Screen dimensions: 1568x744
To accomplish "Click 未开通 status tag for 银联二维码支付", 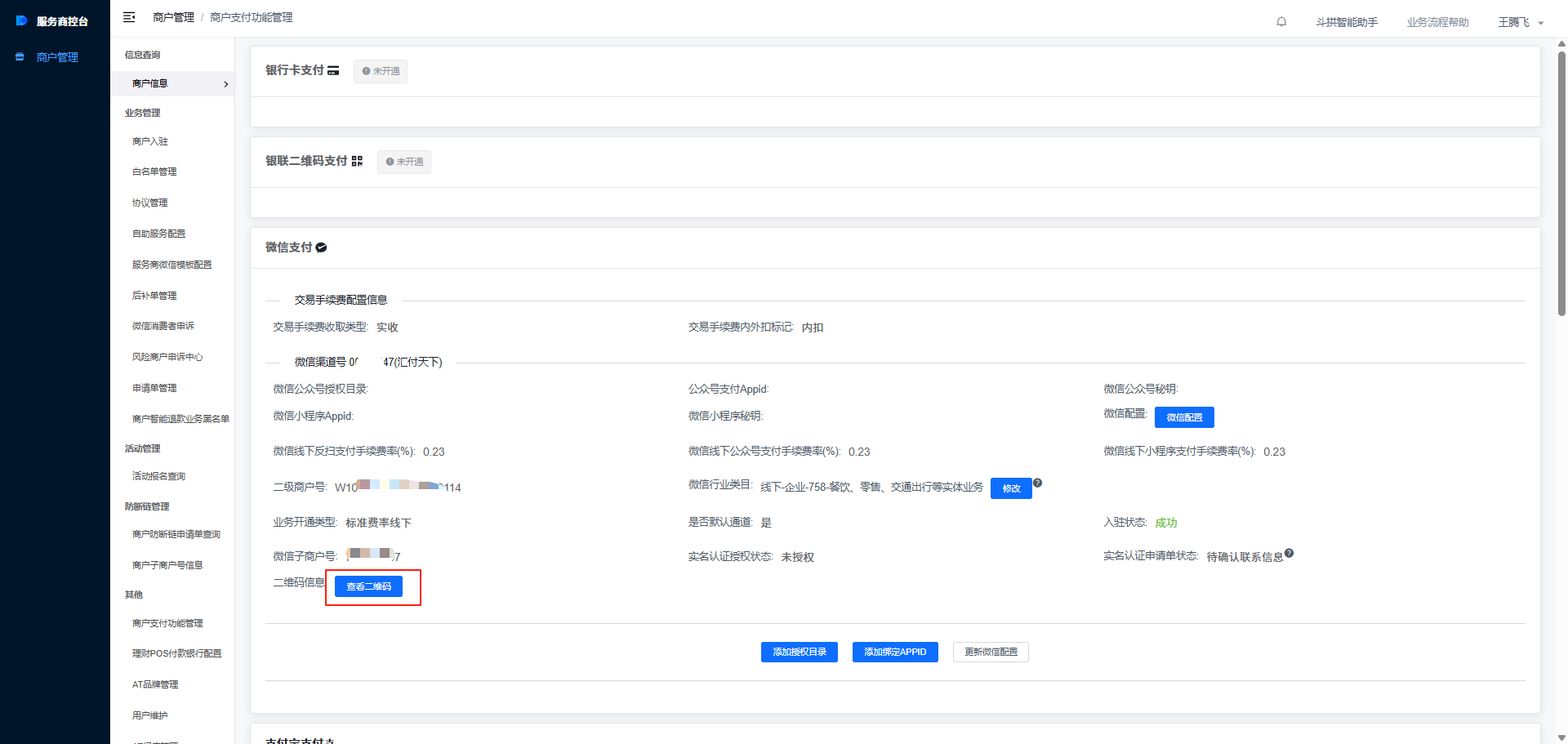I will tap(404, 162).
